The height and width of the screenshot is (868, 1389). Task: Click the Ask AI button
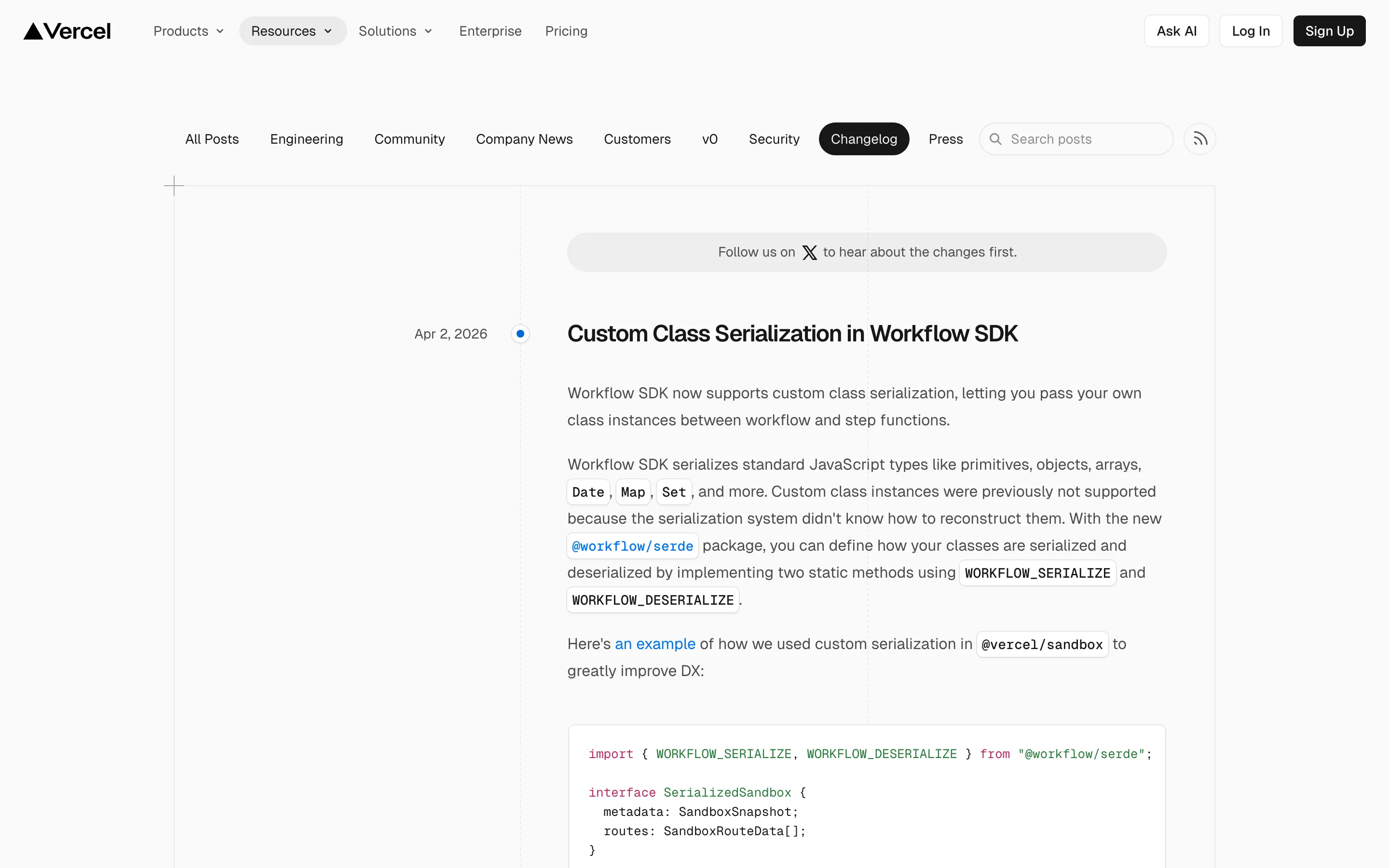(x=1176, y=31)
